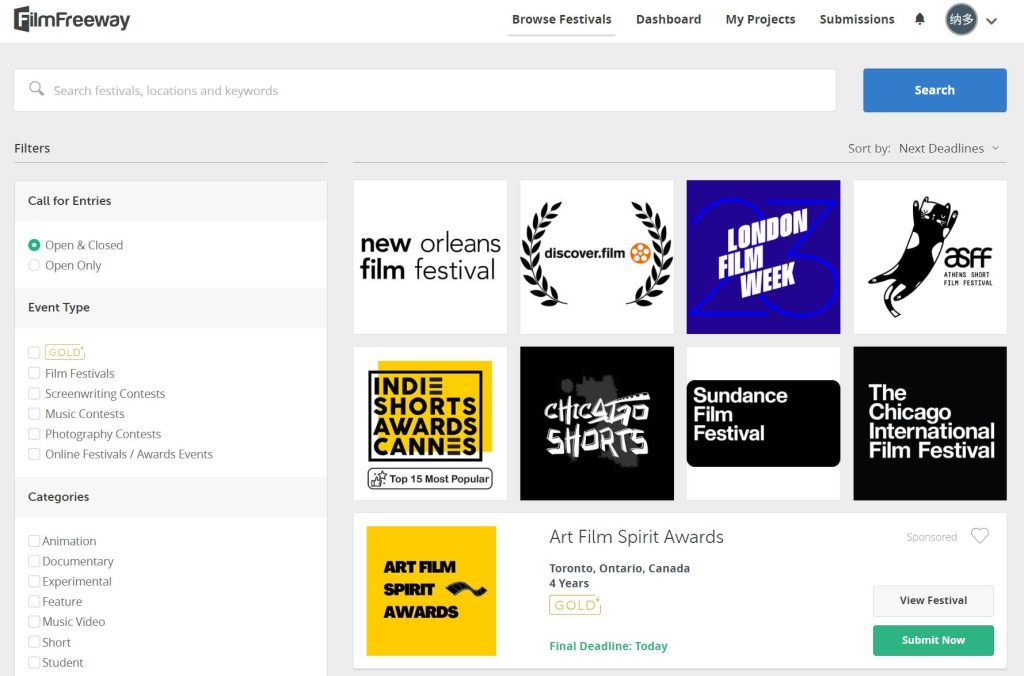Check Screenwriting Contests checkbox
The image size is (1024, 676).
click(x=34, y=393)
